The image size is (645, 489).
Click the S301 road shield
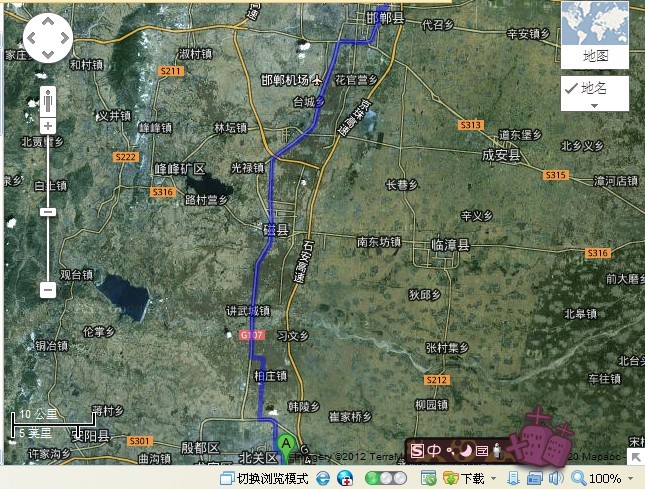pyautogui.click(x=139, y=441)
